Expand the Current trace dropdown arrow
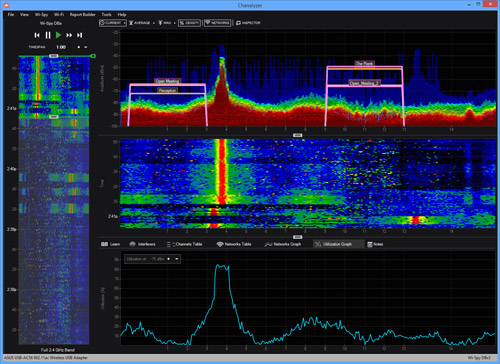The width and height of the screenshot is (500, 364). pyautogui.click(x=124, y=23)
